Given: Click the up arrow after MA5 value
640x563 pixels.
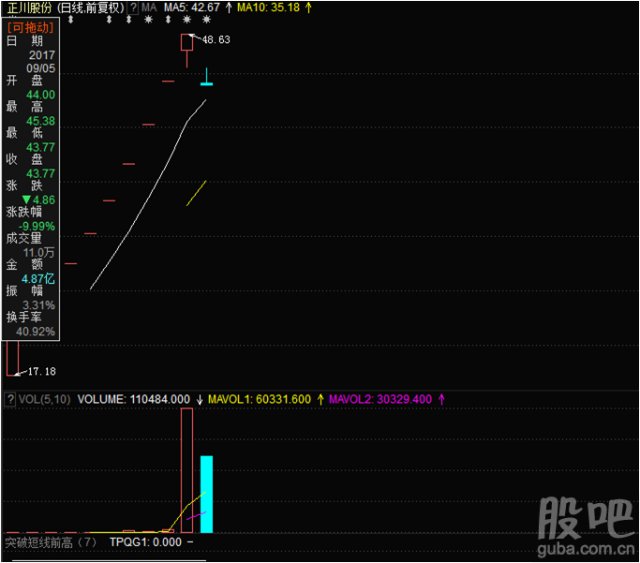Looking at the screenshot, I should pos(229,7).
